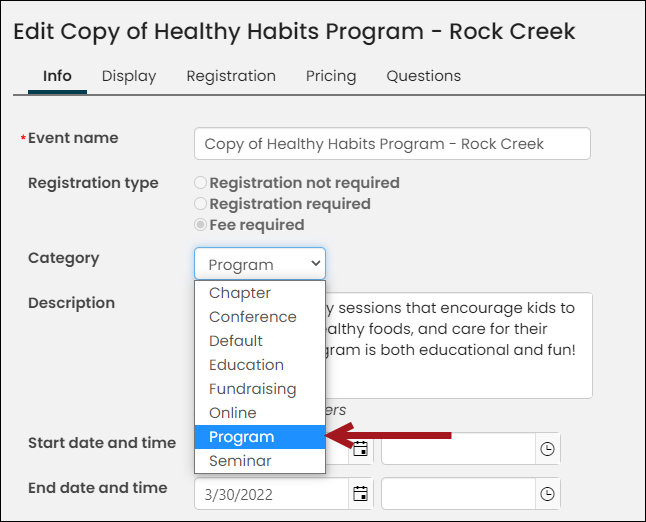Open the end time clock picker icon

(x=547, y=494)
